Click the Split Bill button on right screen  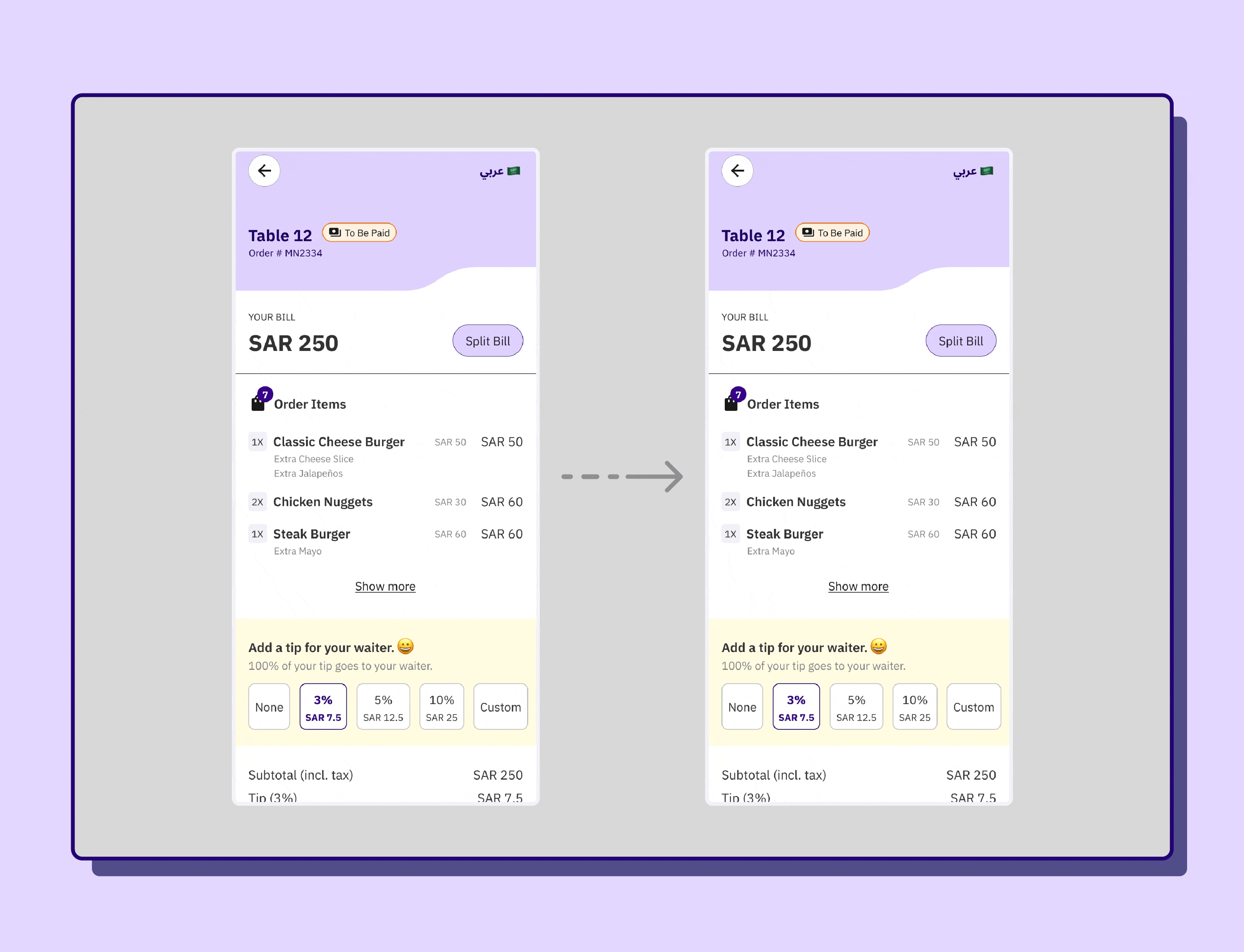point(960,340)
